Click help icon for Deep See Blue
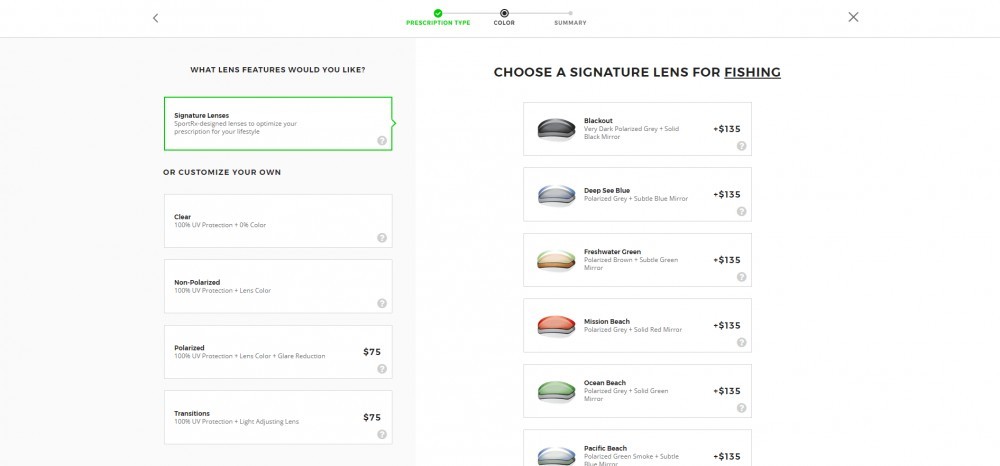Image resolution: width=1000 pixels, height=466 pixels. (741, 212)
